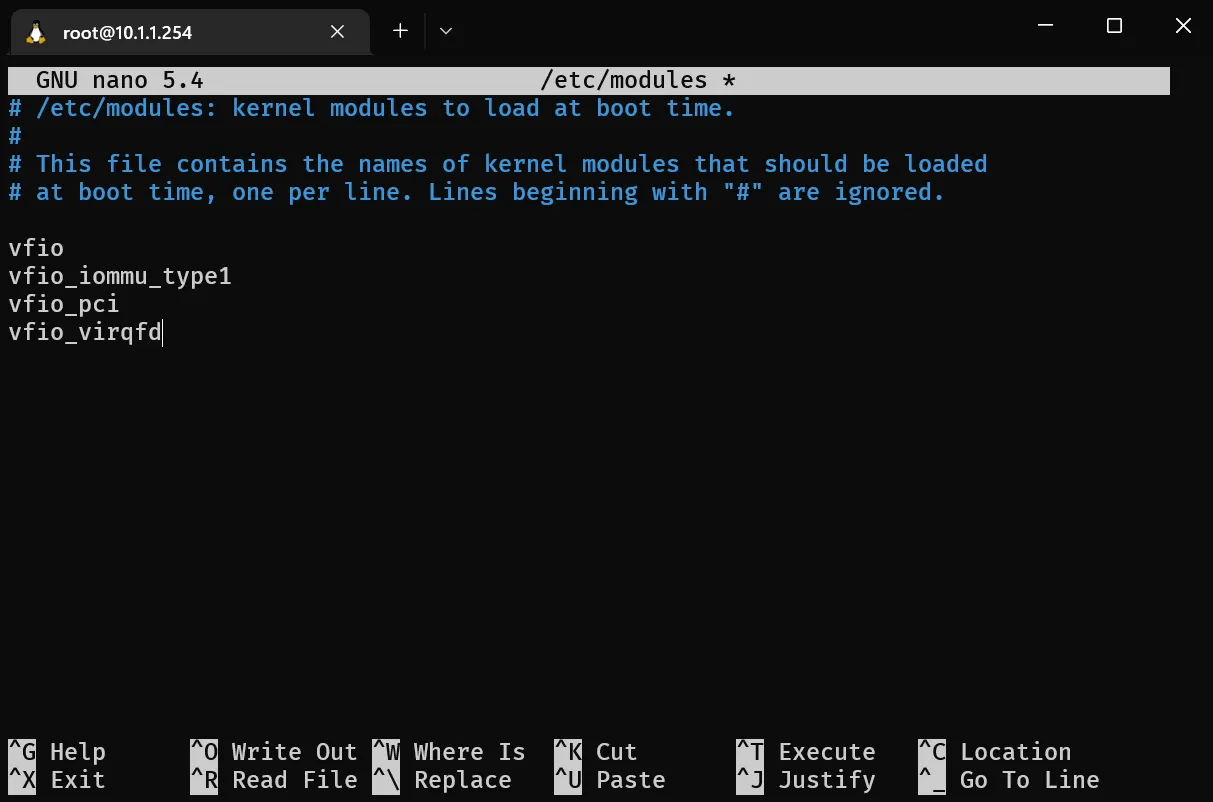Click the ^O Write Out shortcut

tap(274, 752)
